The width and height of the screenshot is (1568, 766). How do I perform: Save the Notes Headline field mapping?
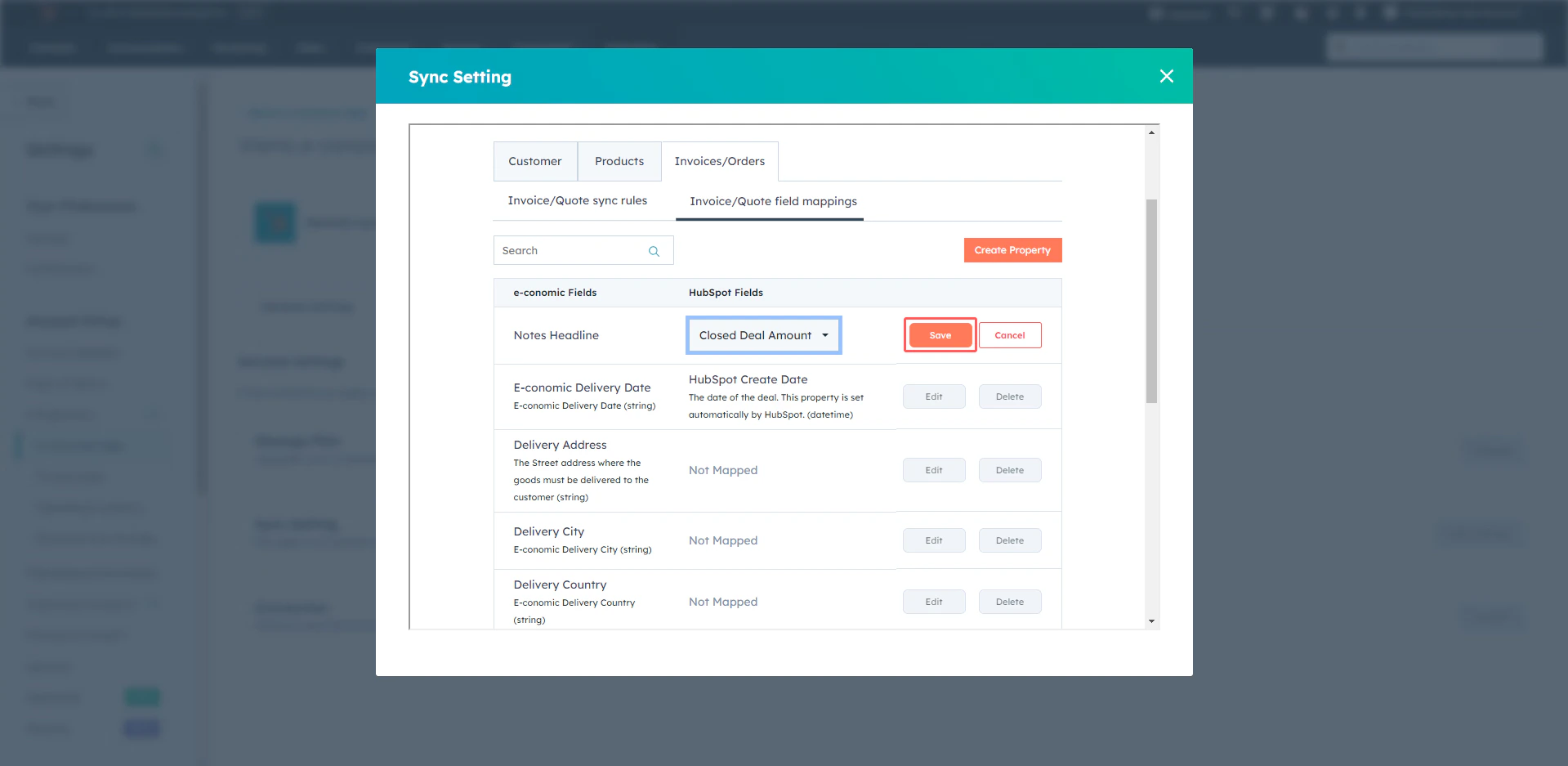(939, 335)
